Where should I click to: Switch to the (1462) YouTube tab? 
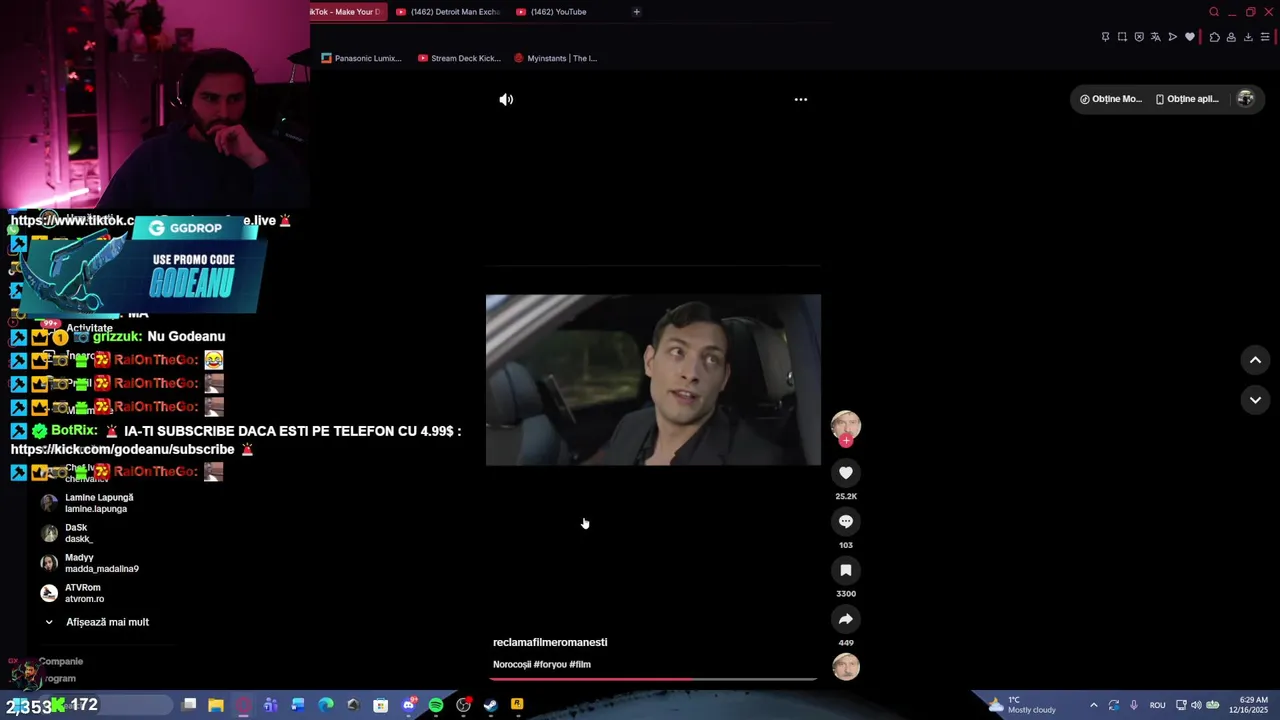pyautogui.click(x=552, y=12)
